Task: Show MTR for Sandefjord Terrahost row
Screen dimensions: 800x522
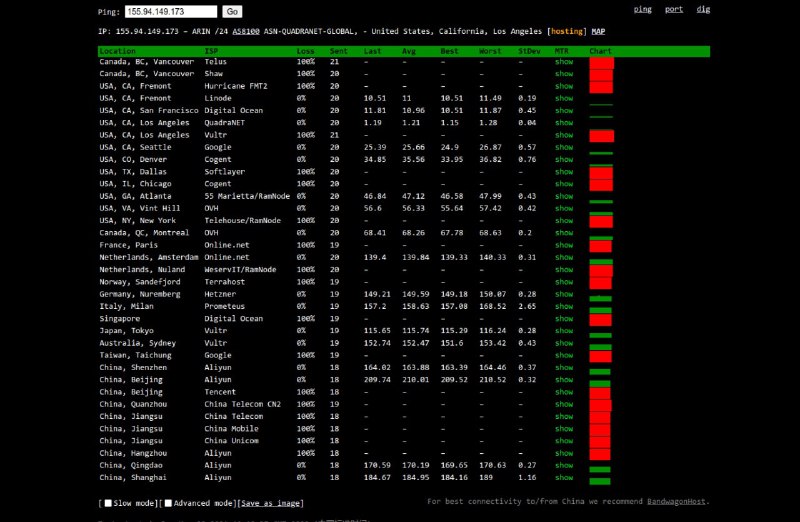Action: click(564, 282)
